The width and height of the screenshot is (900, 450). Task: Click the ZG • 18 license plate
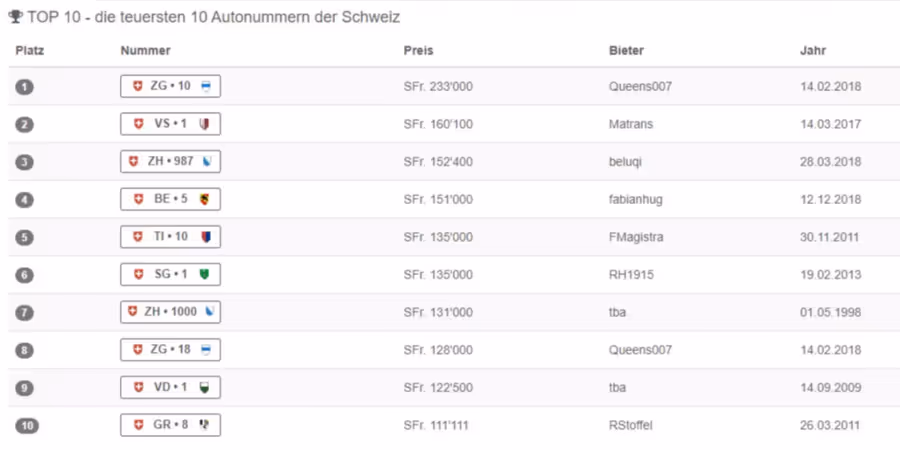[x=170, y=350]
